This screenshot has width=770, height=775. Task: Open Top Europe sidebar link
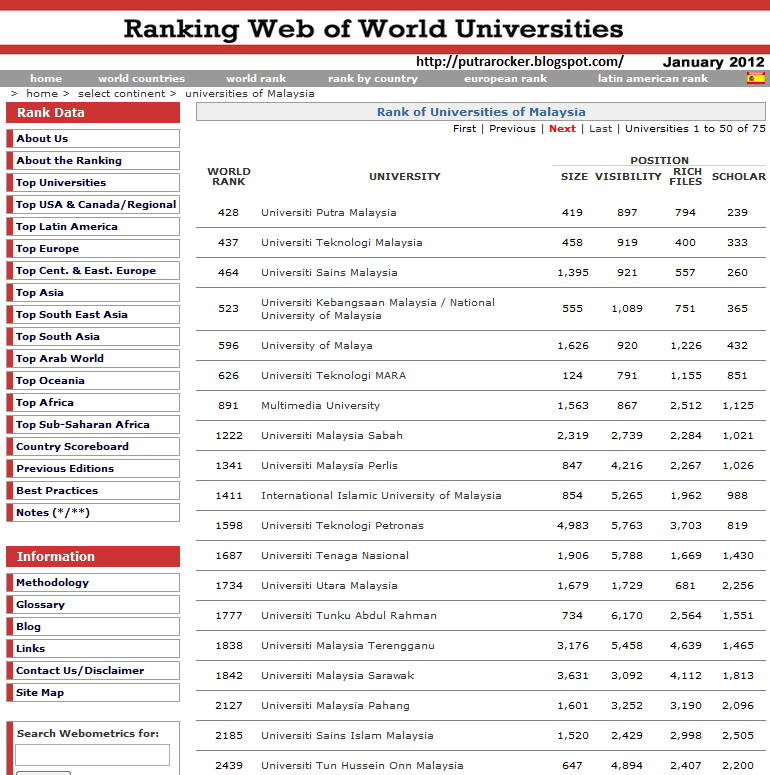93,249
